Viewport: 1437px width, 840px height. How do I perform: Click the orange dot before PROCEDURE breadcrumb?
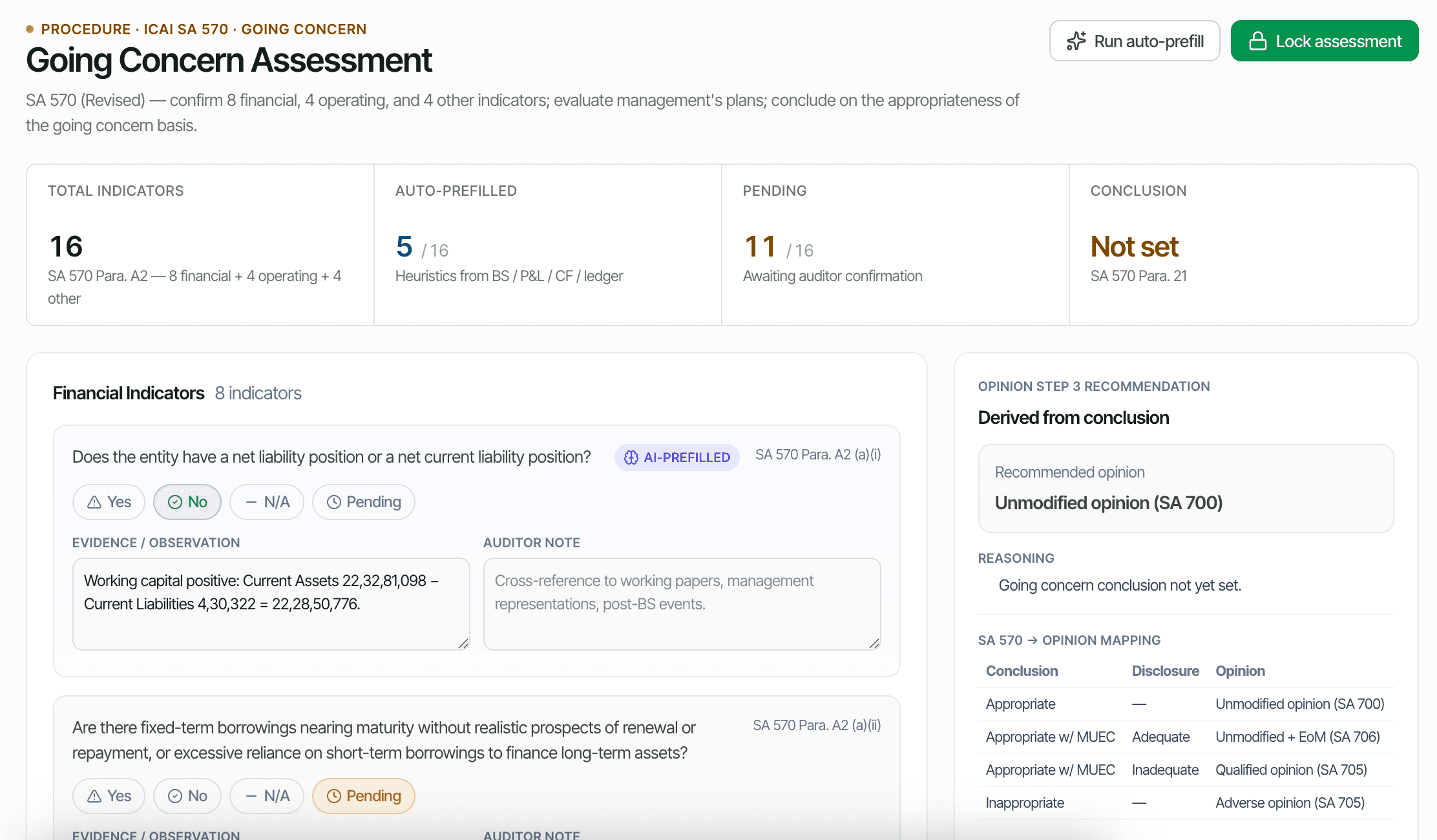pos(30,29)
